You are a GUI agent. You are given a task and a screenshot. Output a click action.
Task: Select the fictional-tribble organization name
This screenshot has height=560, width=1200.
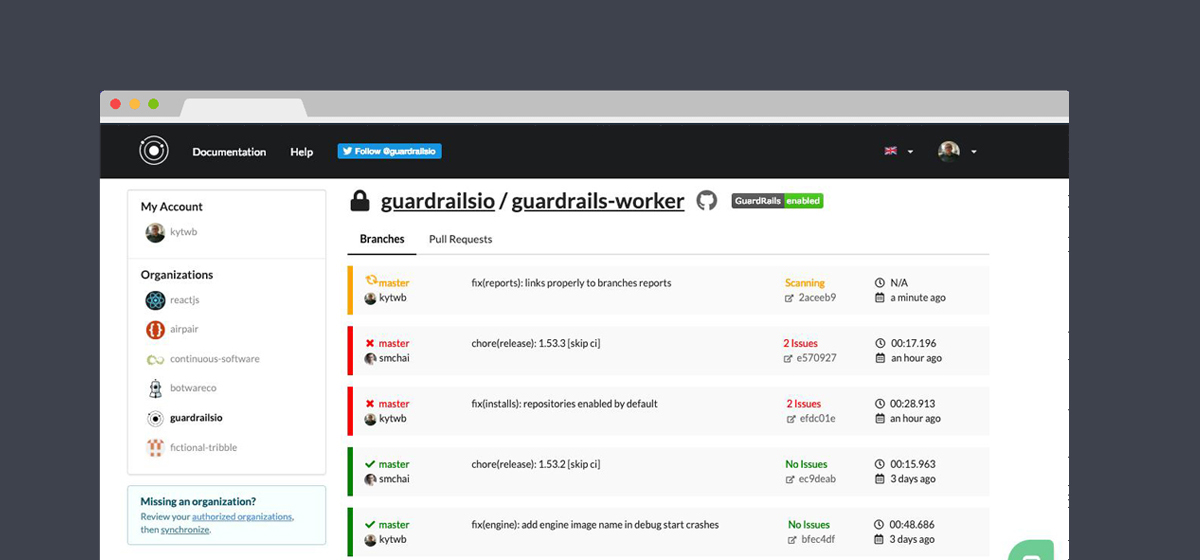point(204,448)
